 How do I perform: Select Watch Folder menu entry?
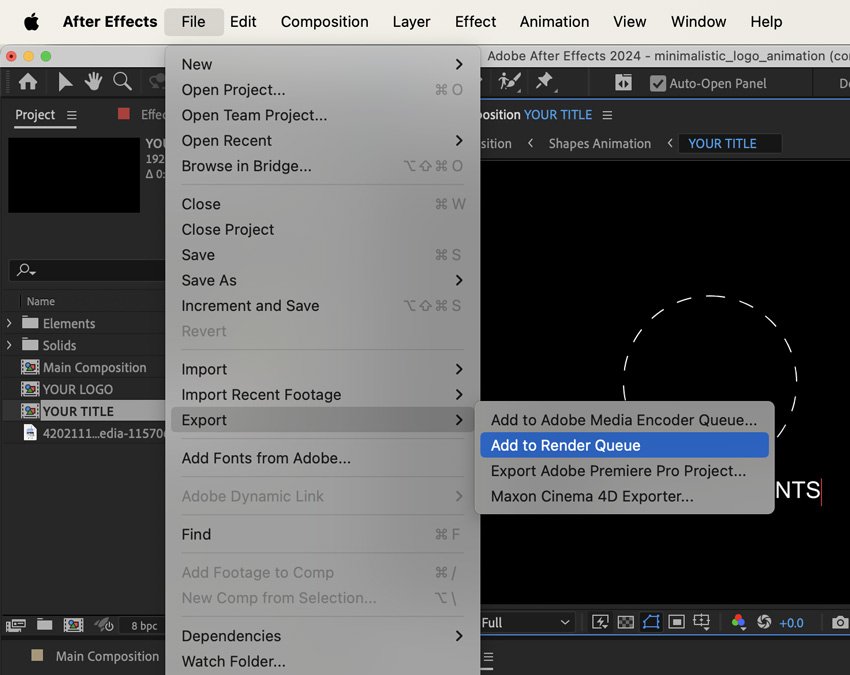point(323,661)
